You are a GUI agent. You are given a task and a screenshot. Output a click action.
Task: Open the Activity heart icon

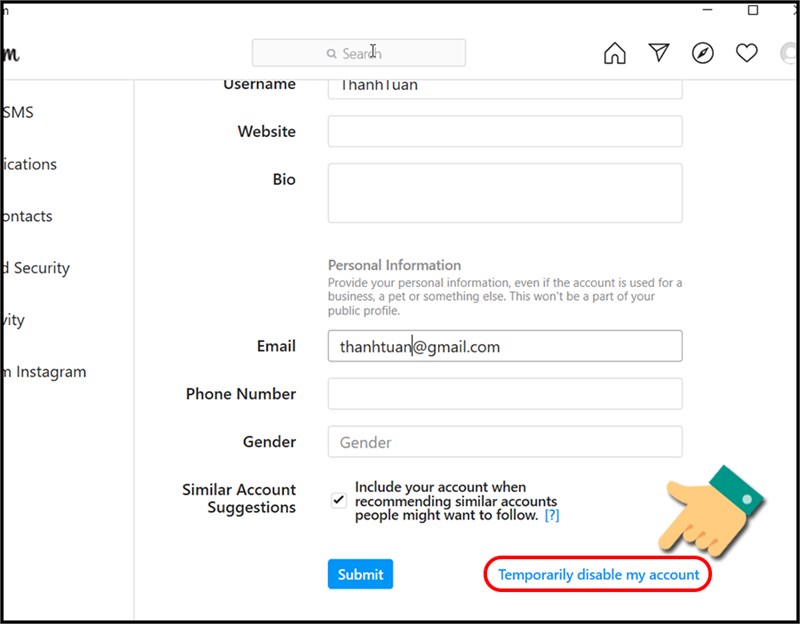pyautogui.click(x=746, y=53)
